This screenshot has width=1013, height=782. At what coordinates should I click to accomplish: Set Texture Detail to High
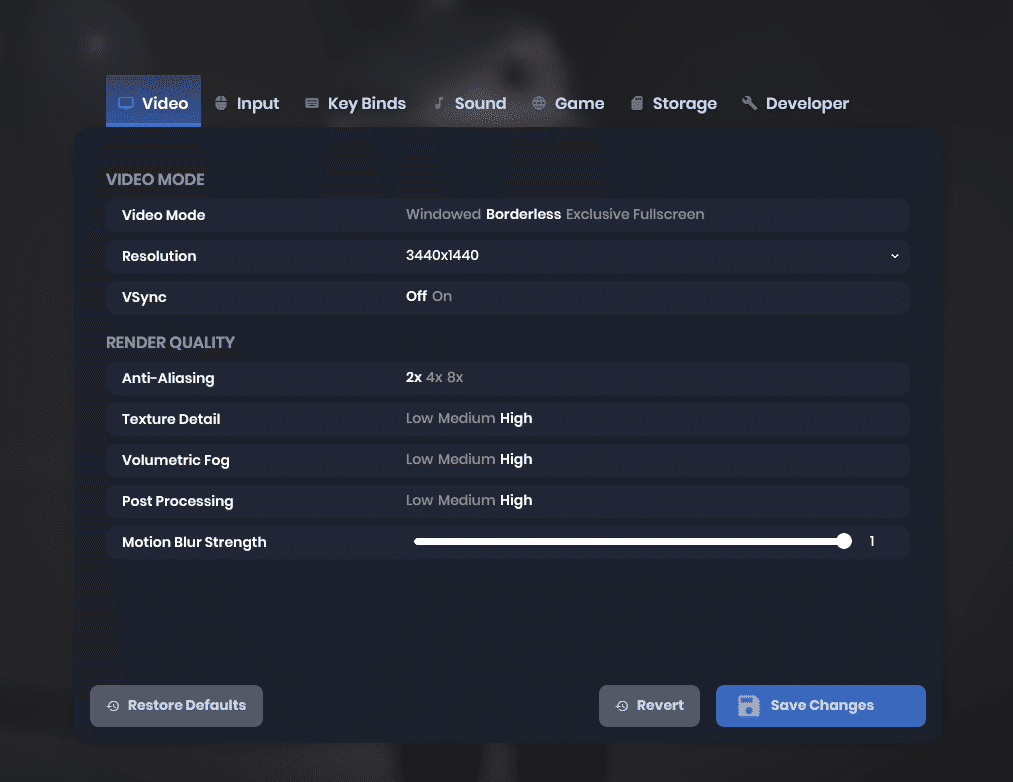click(516, 418)
